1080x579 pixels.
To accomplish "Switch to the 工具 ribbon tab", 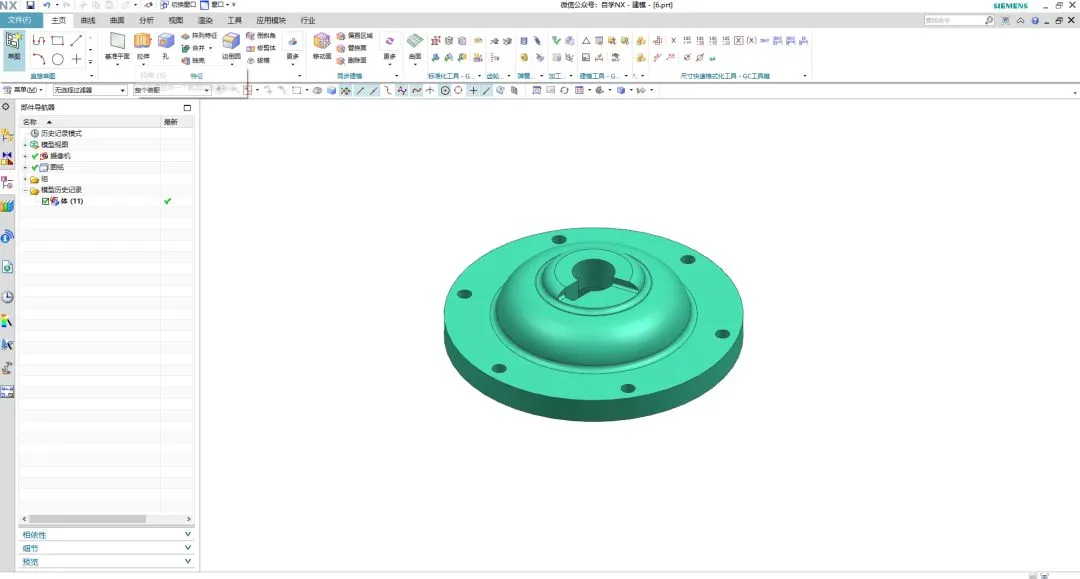I will pos(234,21).
